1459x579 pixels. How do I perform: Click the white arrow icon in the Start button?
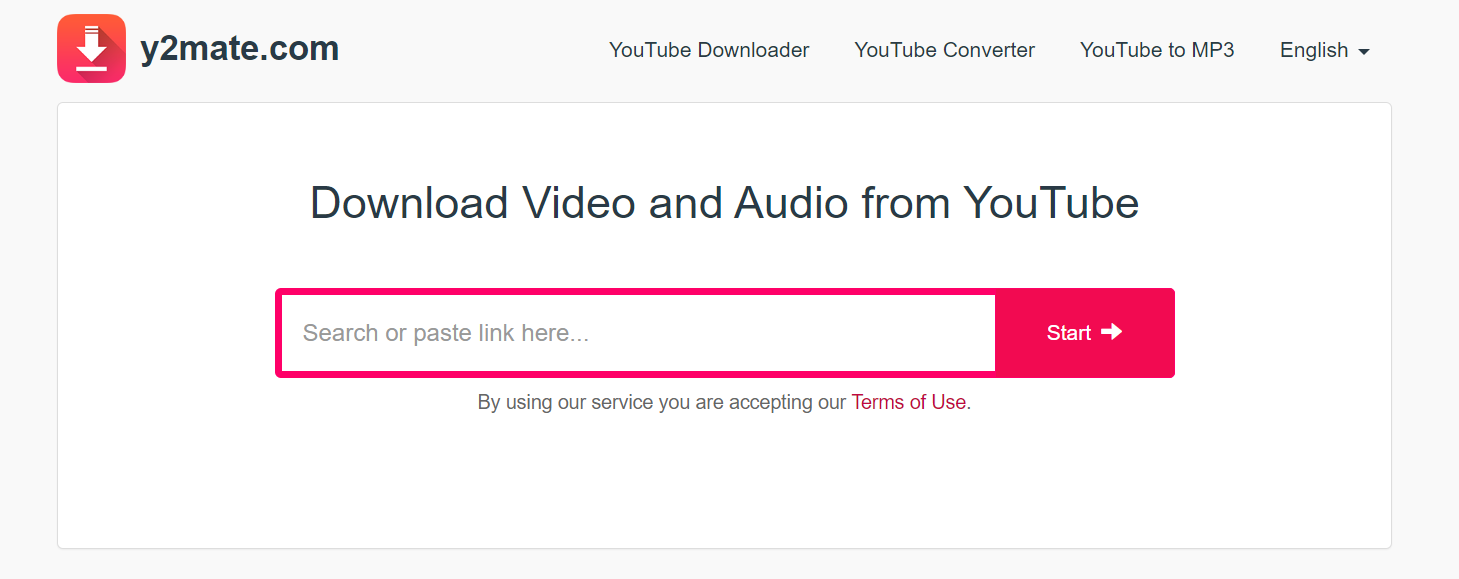click(1111, 332)
